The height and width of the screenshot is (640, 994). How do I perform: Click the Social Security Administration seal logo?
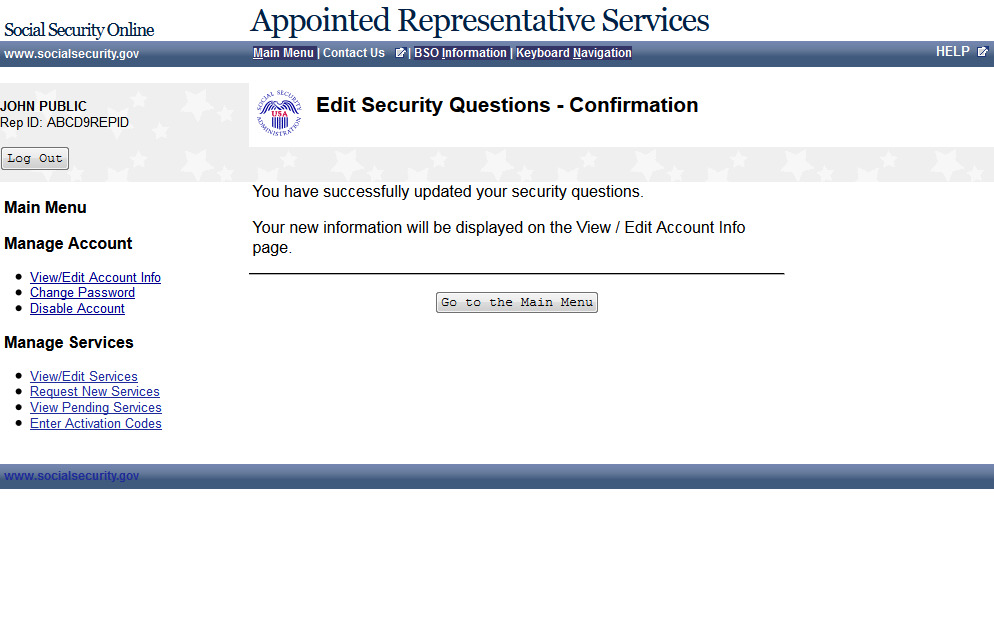click(279, 113)
